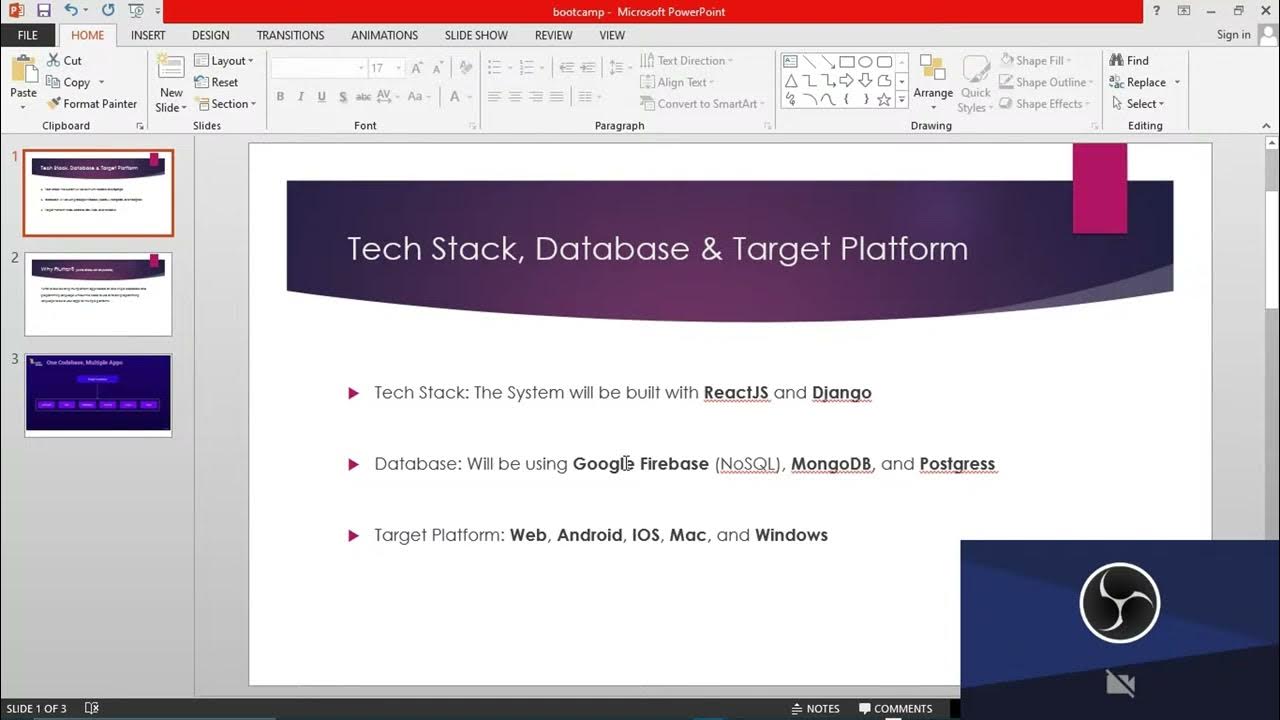
Task: Click slide title Tech Stack, Database & Target Platform
Action: 657,249
